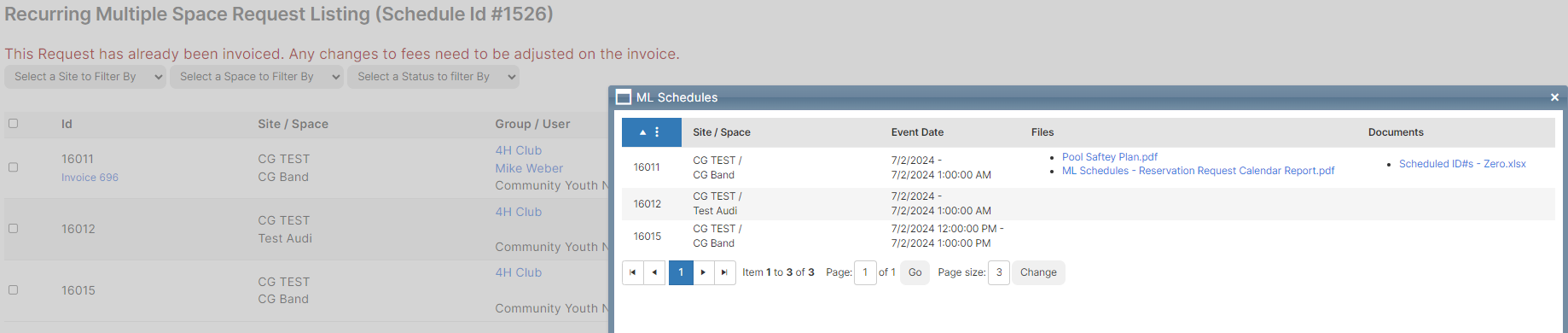Click the Site / Space header in background listing

pos(293,124)
